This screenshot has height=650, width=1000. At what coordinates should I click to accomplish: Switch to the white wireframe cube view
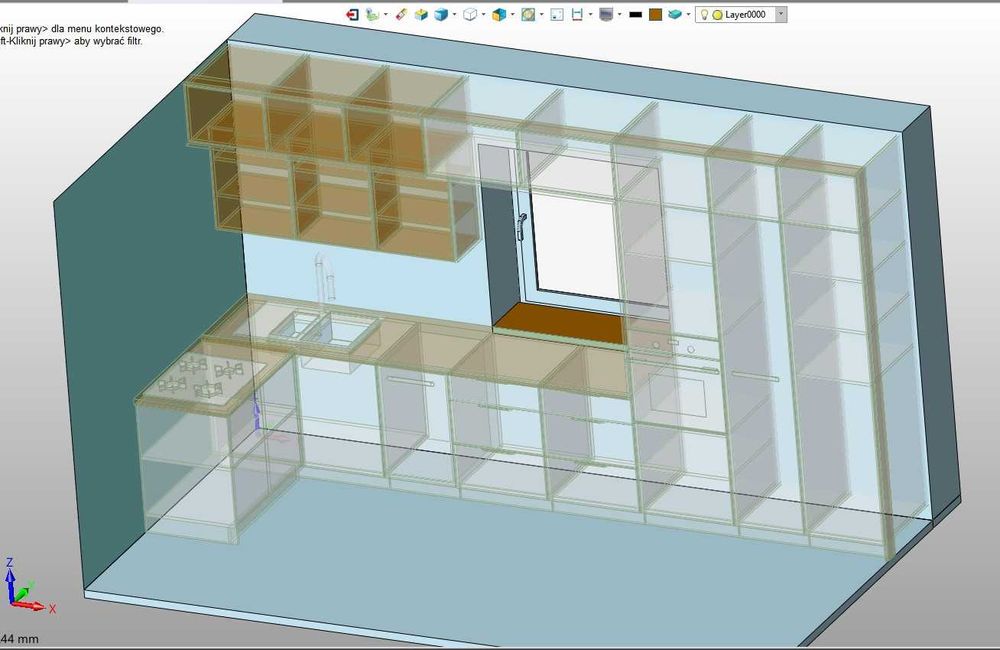(x=470, y=14)
